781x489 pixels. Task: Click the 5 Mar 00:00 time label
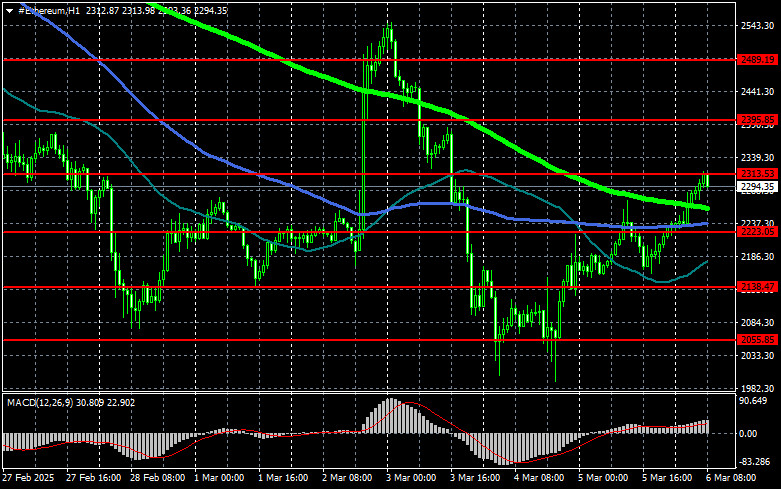point(603,478)
